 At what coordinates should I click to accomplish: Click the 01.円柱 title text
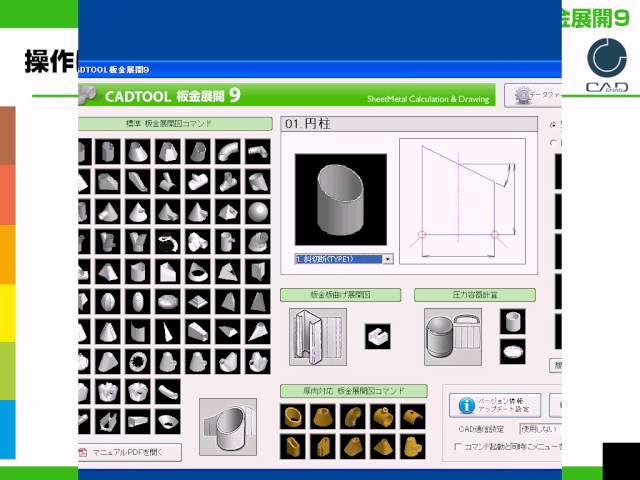[307, 124]
